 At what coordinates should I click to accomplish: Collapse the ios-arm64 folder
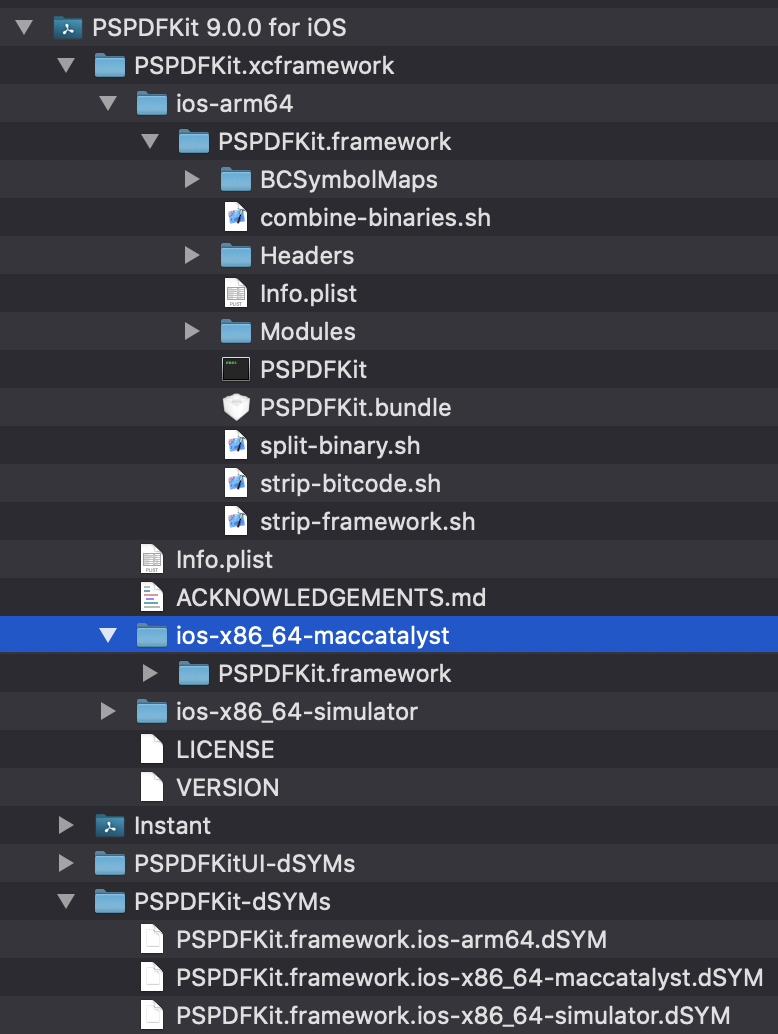click(108, 103)
